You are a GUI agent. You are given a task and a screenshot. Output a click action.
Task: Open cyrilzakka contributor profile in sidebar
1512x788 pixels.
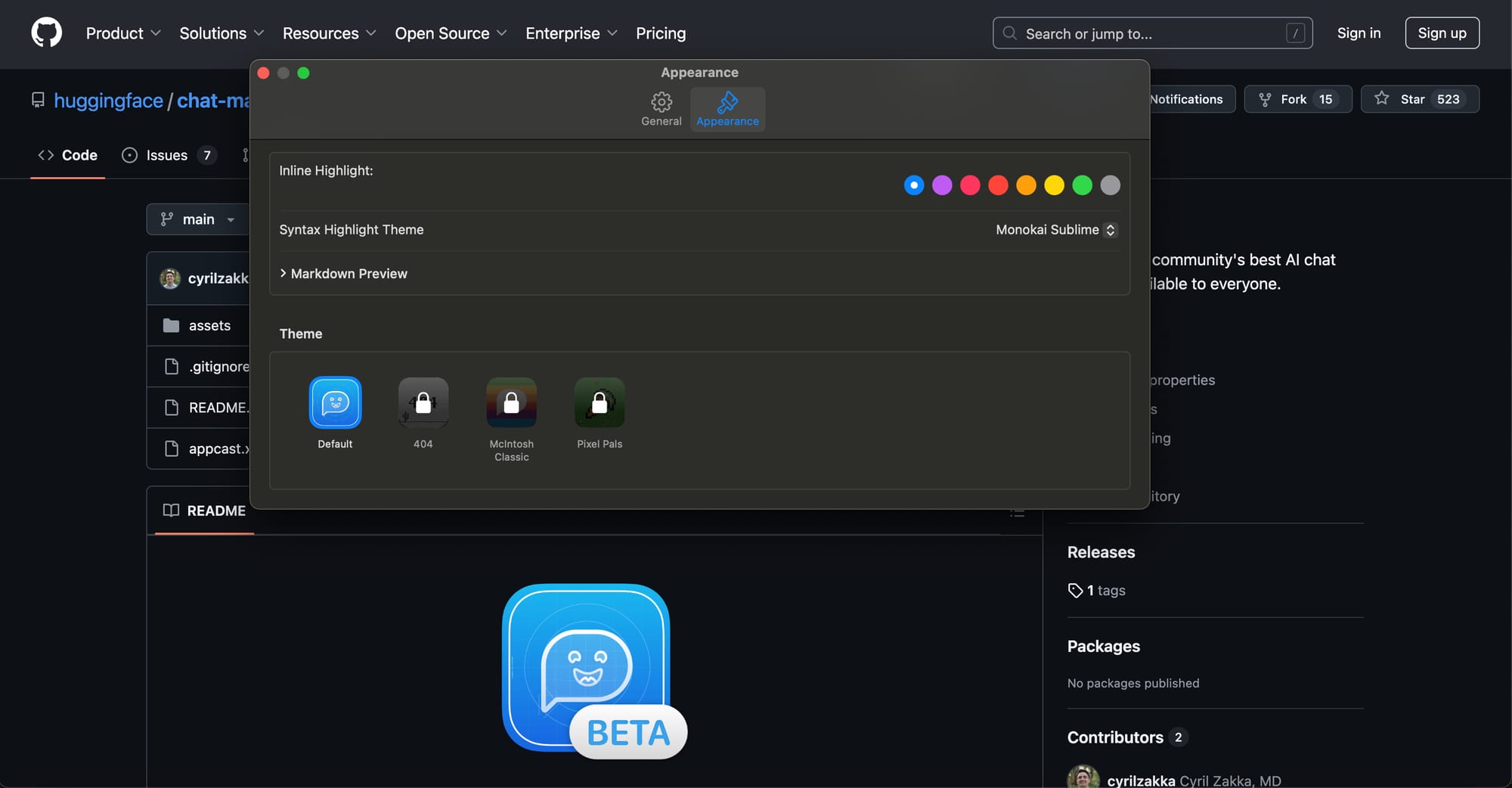pyautogui.click(x=1141, y=780)
